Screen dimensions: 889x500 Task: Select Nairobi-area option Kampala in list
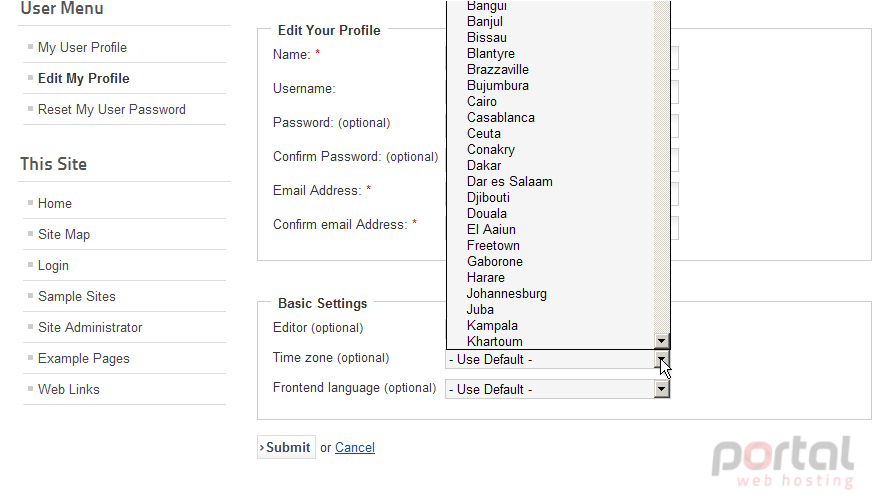click(x=492, y=325)
